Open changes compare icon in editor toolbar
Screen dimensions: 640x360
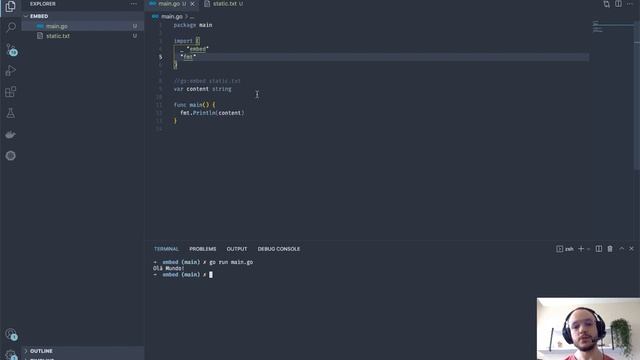click(x=607, y=4)
